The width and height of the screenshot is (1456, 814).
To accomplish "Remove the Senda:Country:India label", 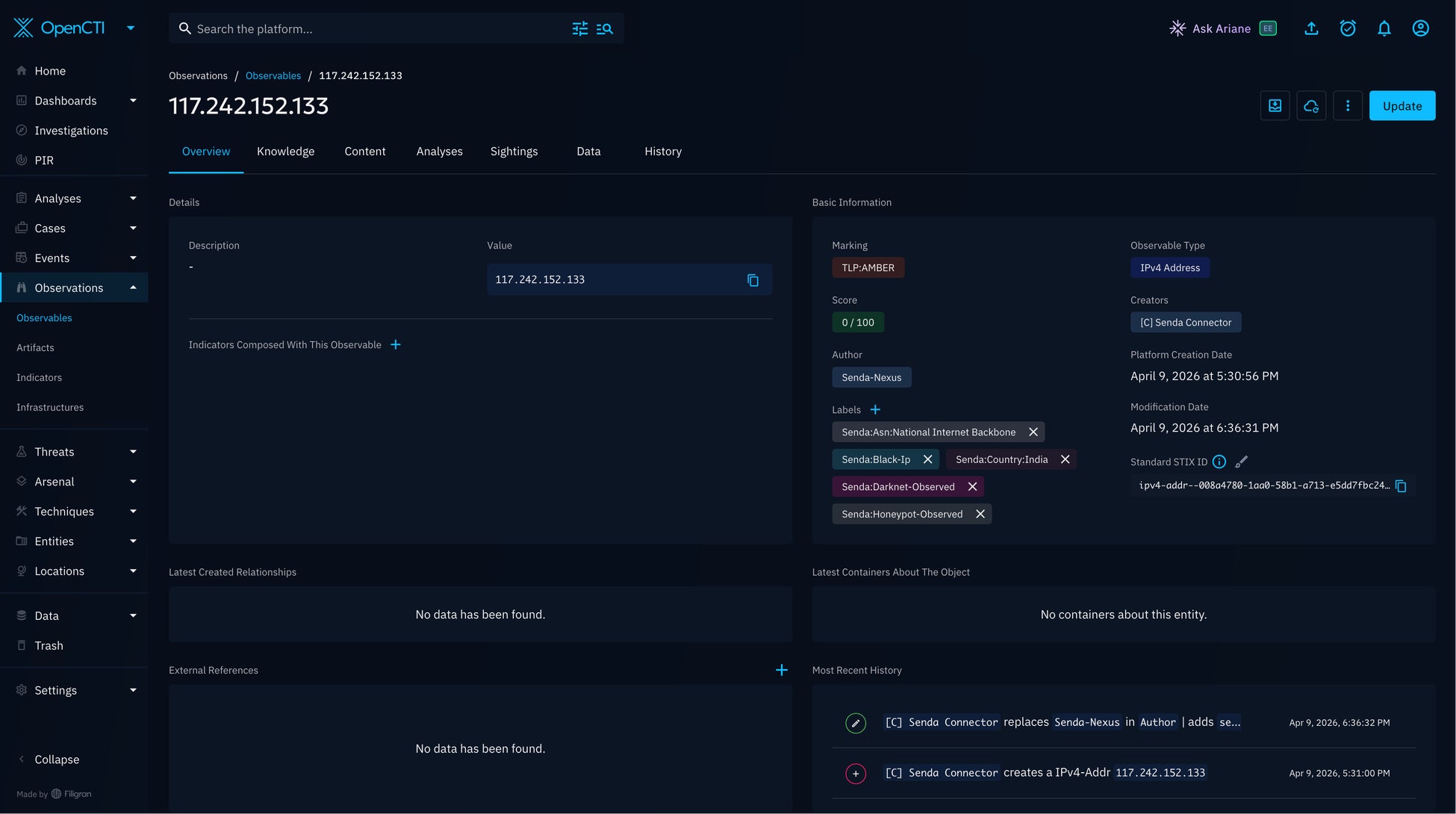I will pyautogui.click(x=1065, y=460).
